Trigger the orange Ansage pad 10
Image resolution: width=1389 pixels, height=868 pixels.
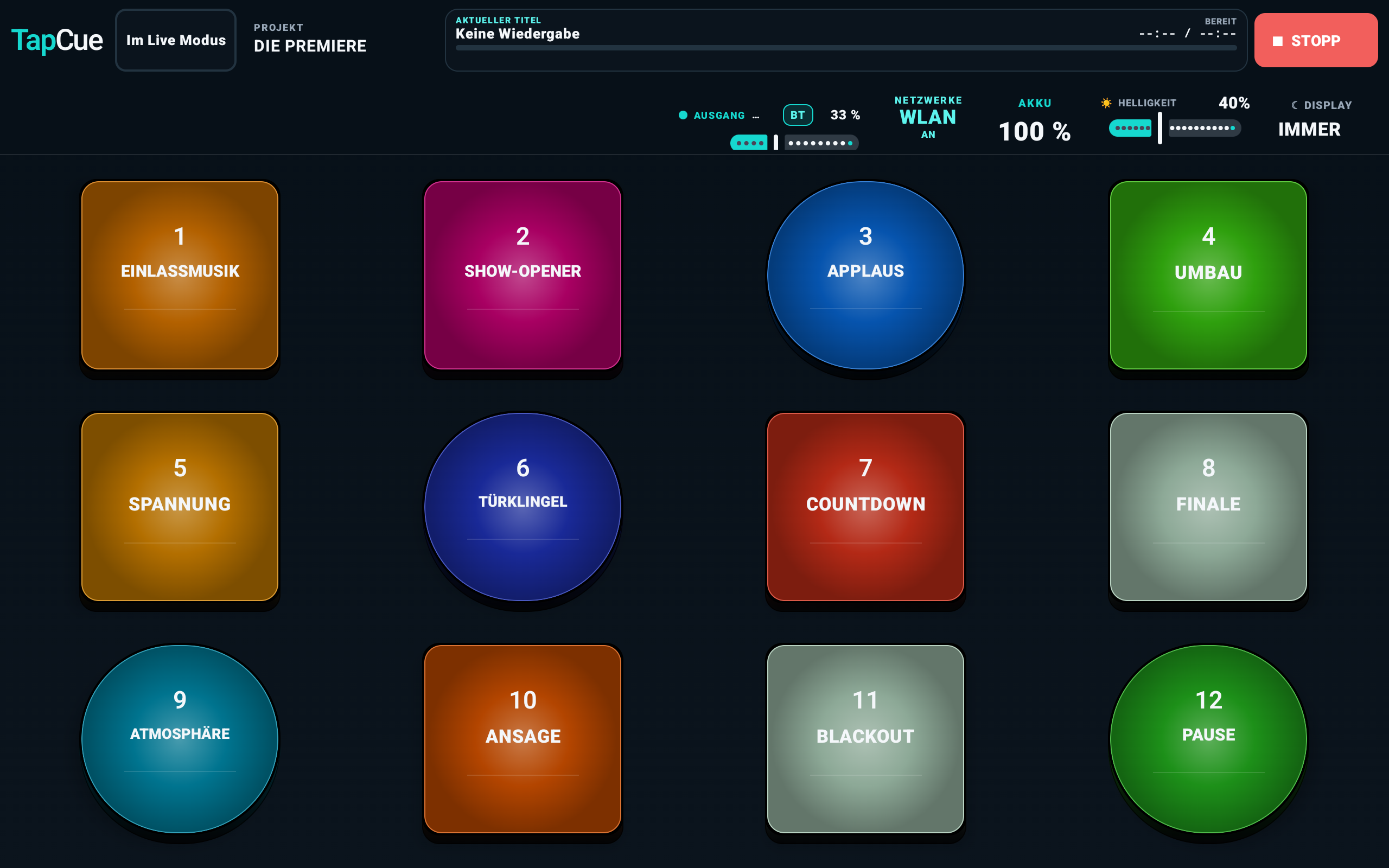(523, 739)
